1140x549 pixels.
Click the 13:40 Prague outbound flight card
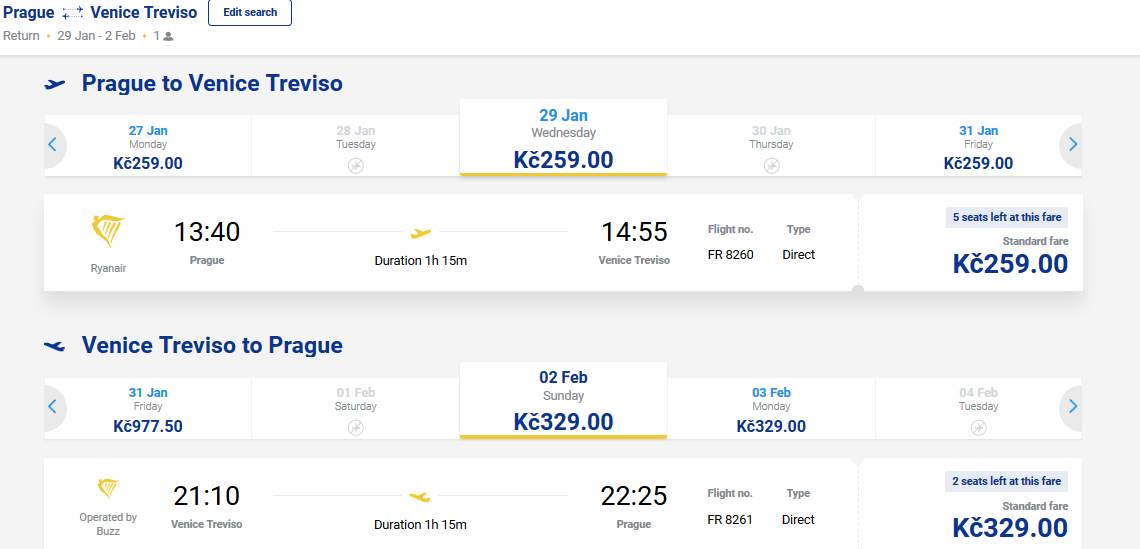tap(563, 242)
